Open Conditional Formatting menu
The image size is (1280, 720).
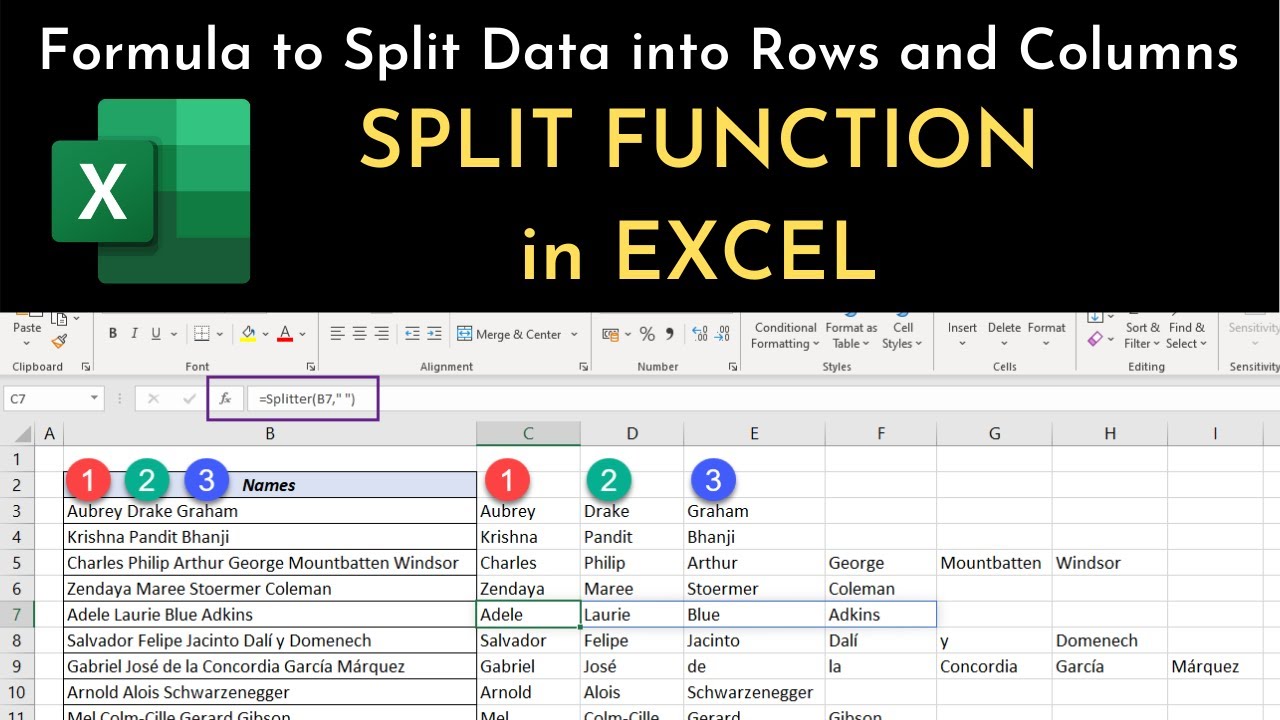point(785,335)
